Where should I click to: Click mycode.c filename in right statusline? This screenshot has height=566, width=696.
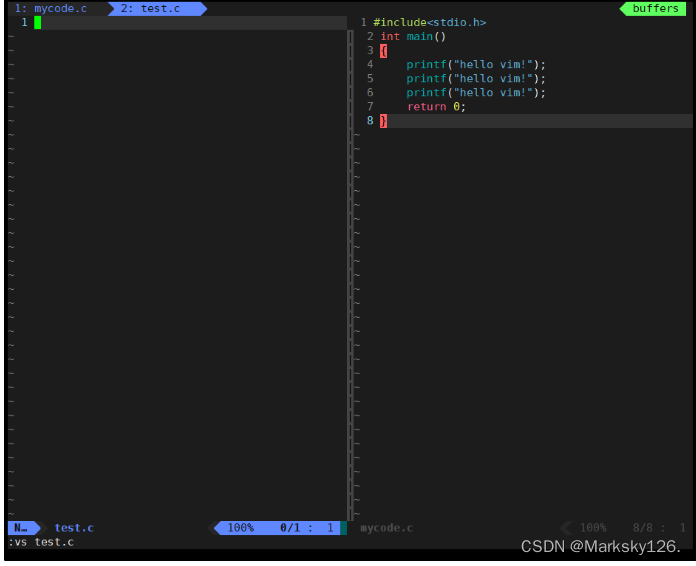point(387,528)
